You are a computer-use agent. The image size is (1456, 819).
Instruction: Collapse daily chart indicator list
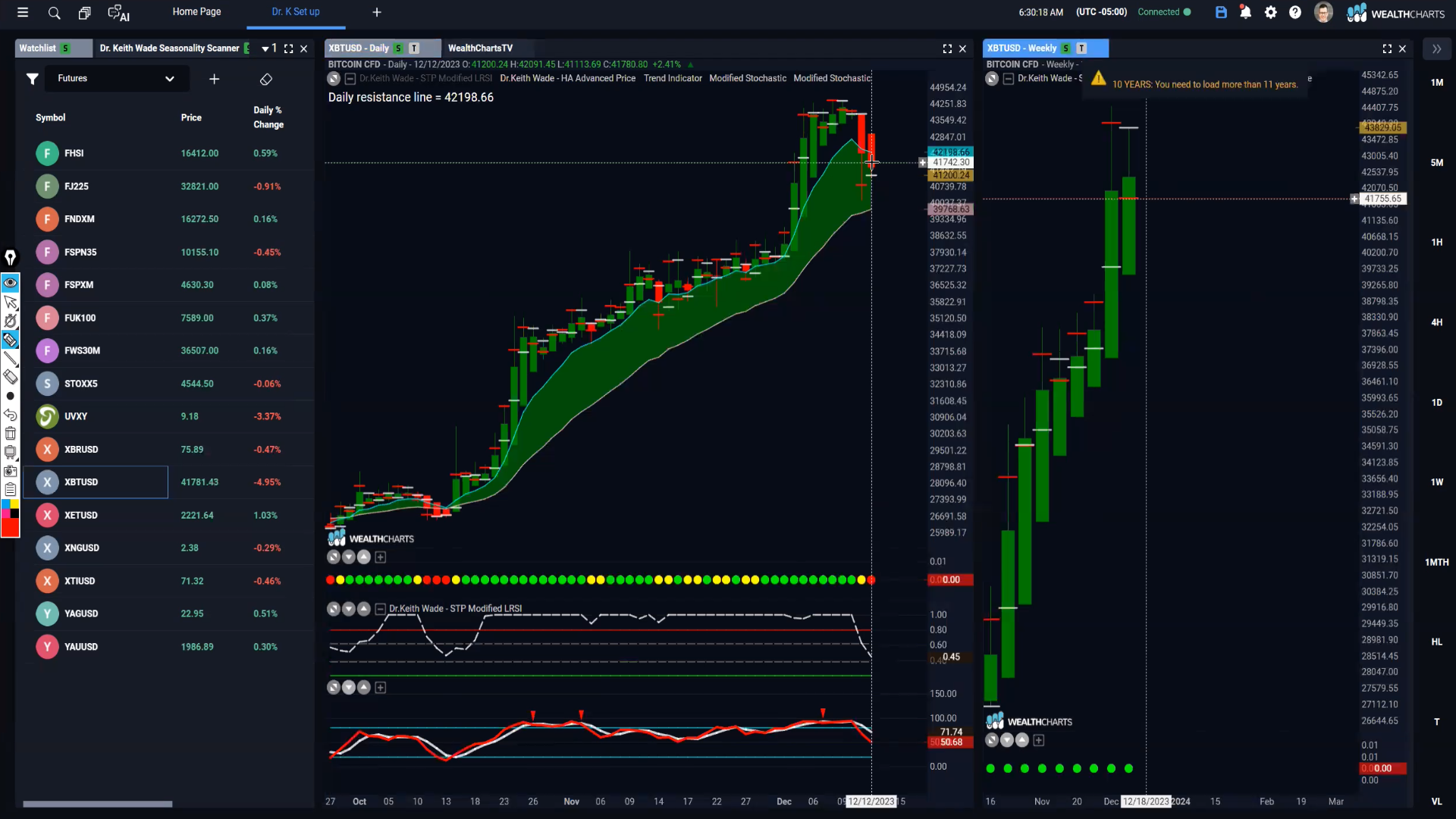(350, 79)
